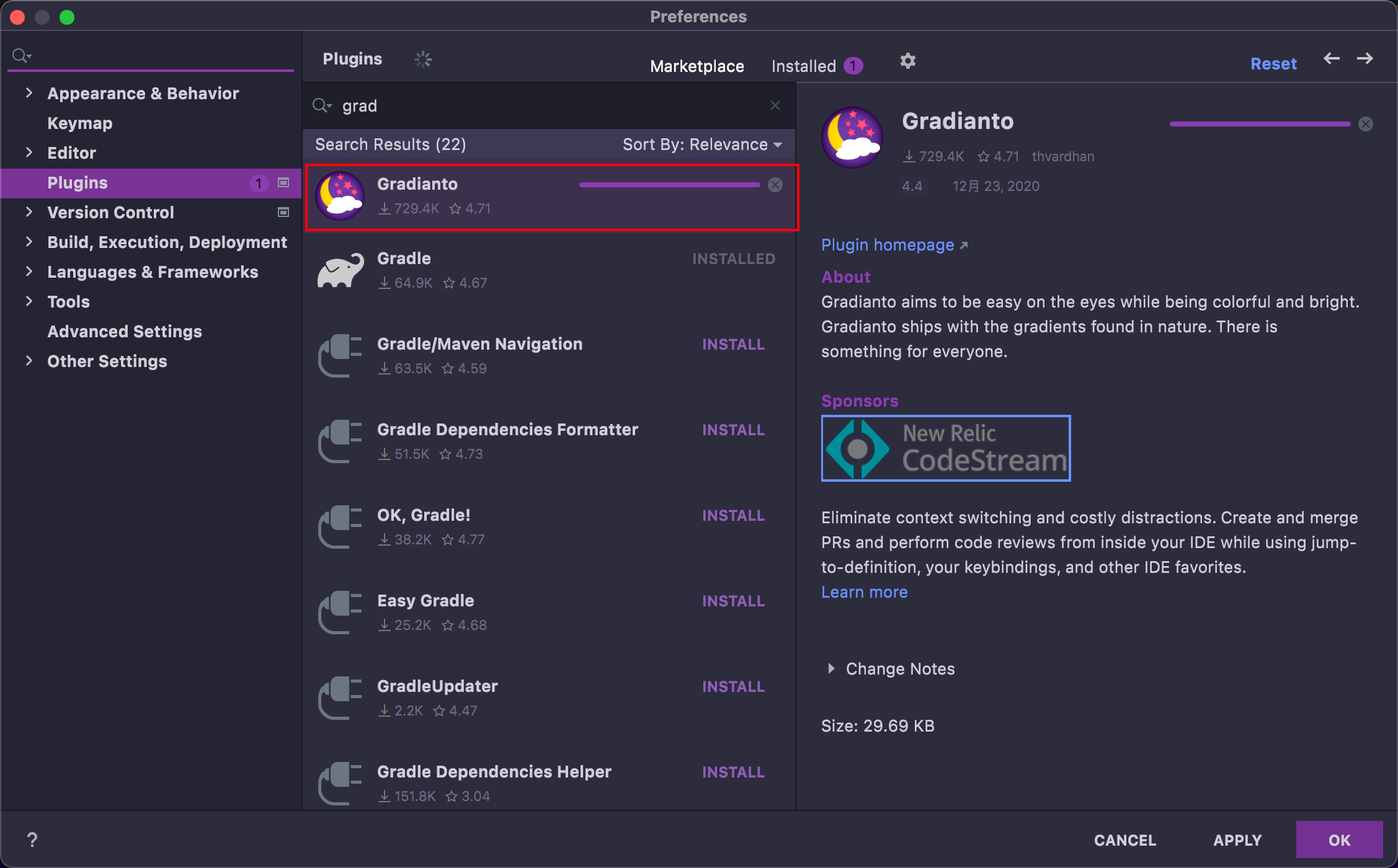Screen dimensions: 1398x868
Task: Install the Gradle Maven Navigation plugin
Action: (x=733, y=344)
